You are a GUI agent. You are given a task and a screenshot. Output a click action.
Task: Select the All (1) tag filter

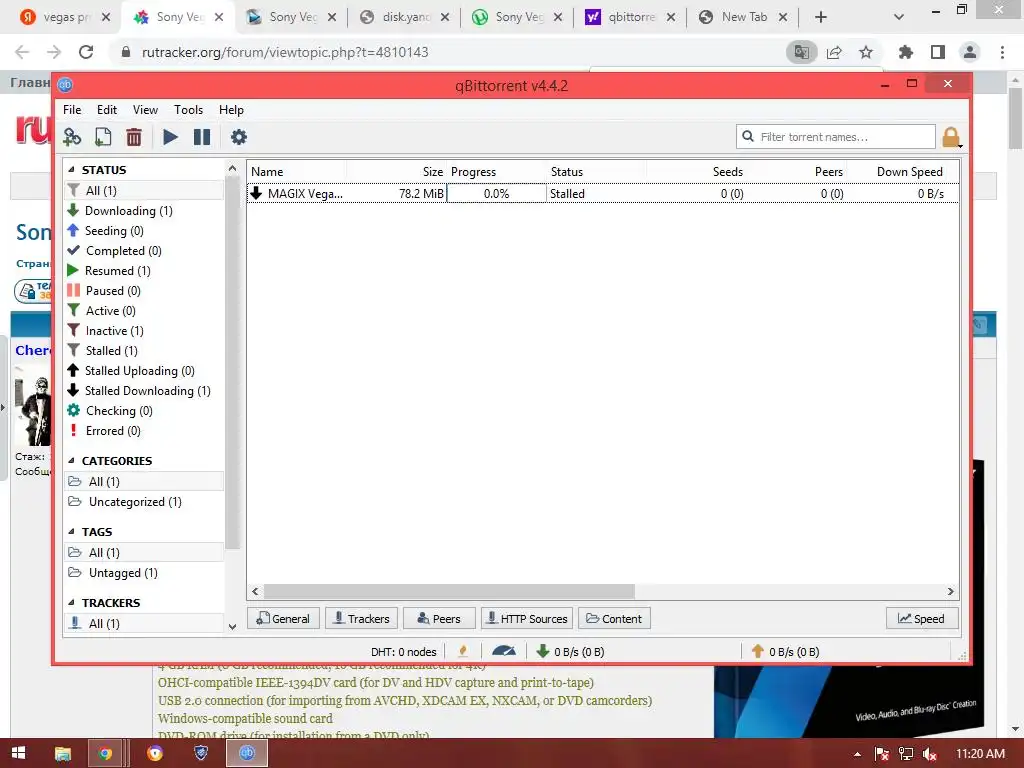coord(144,552)
